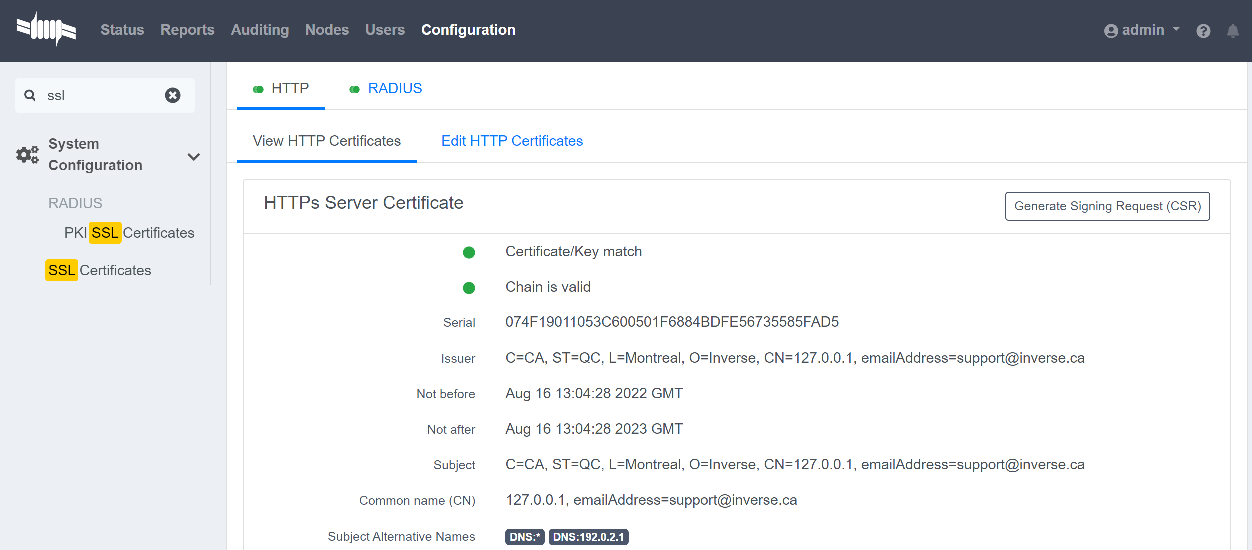Open PKI SSL Certificates in sidebar
1252x550 pixels.
click(x=129, y=233)
